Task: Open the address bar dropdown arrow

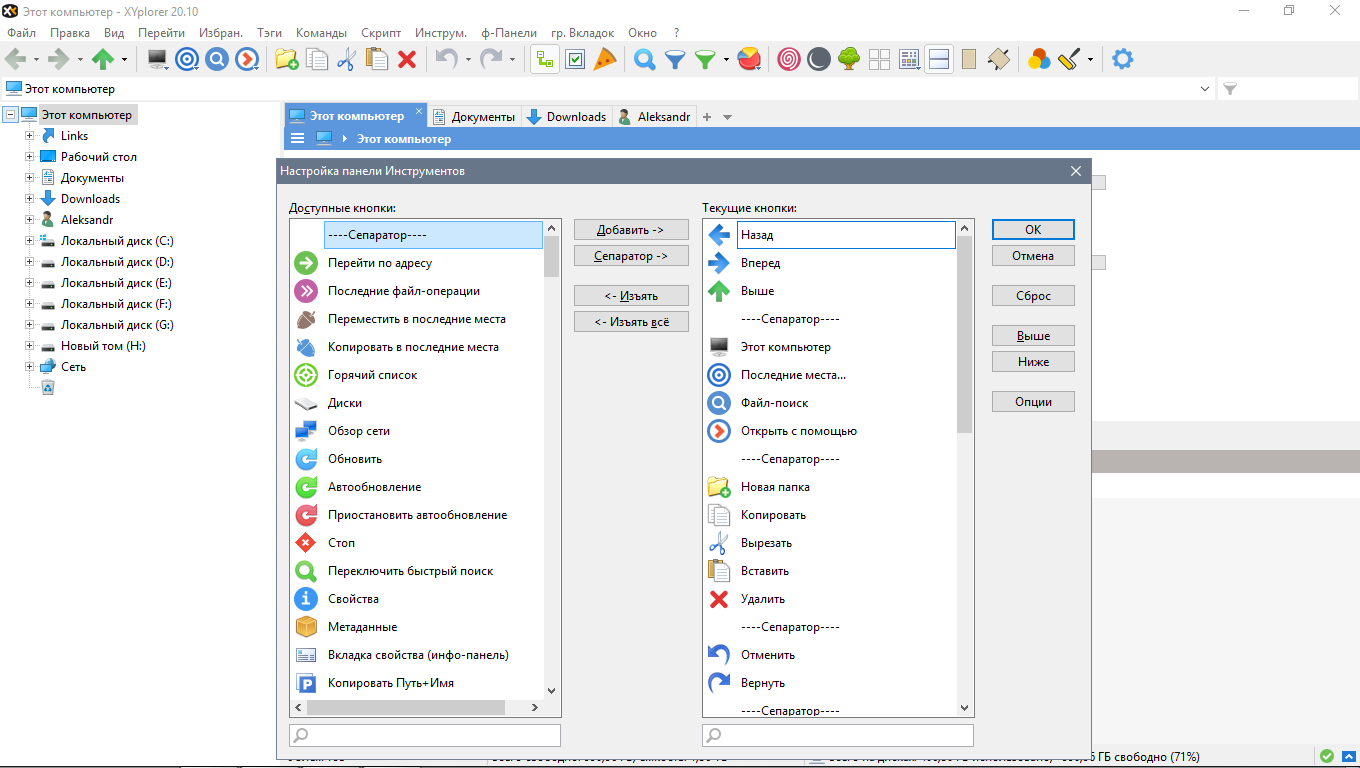Action: point(1204,89)
